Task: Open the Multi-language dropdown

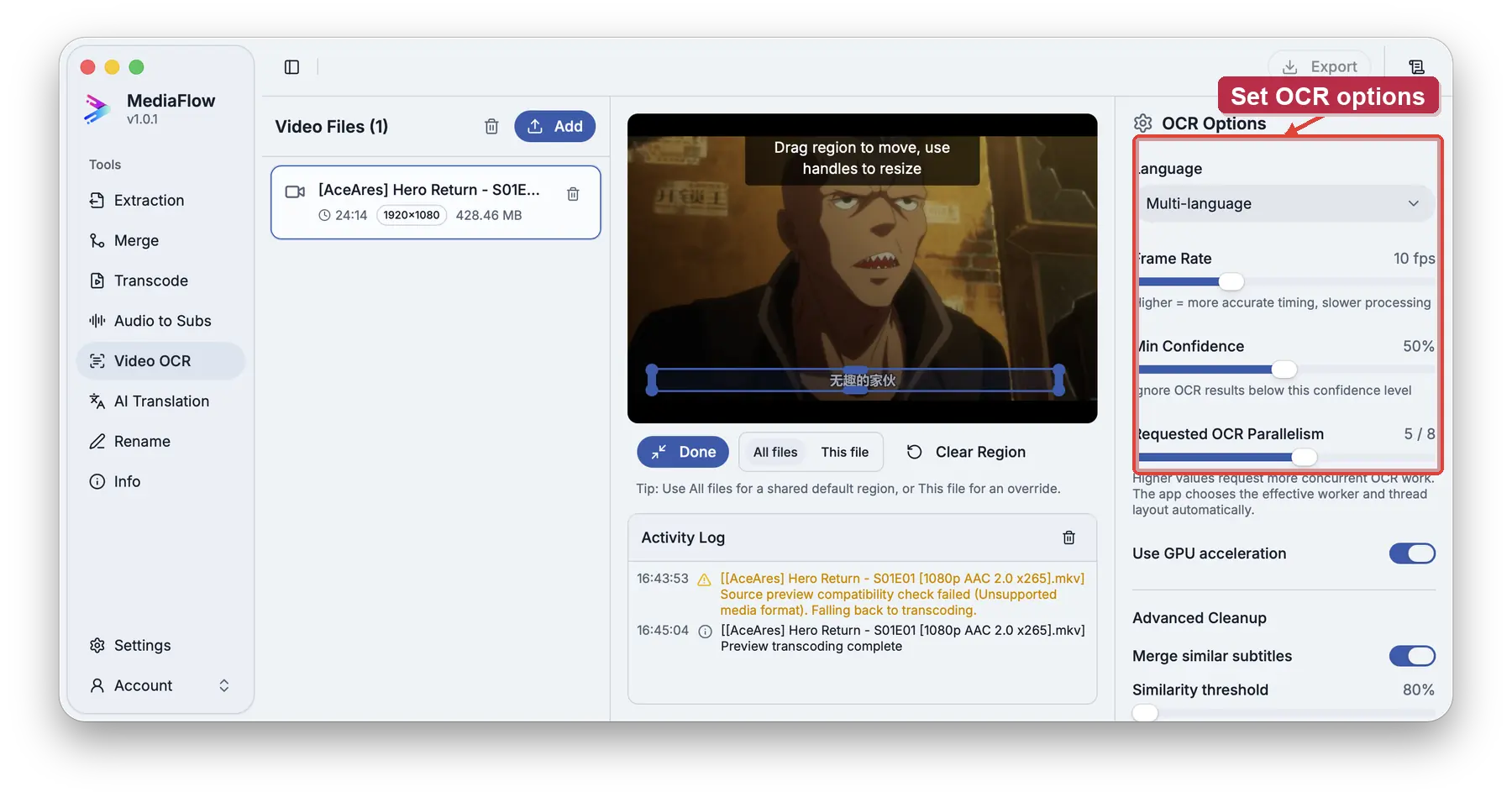Action: [1284, 203]
